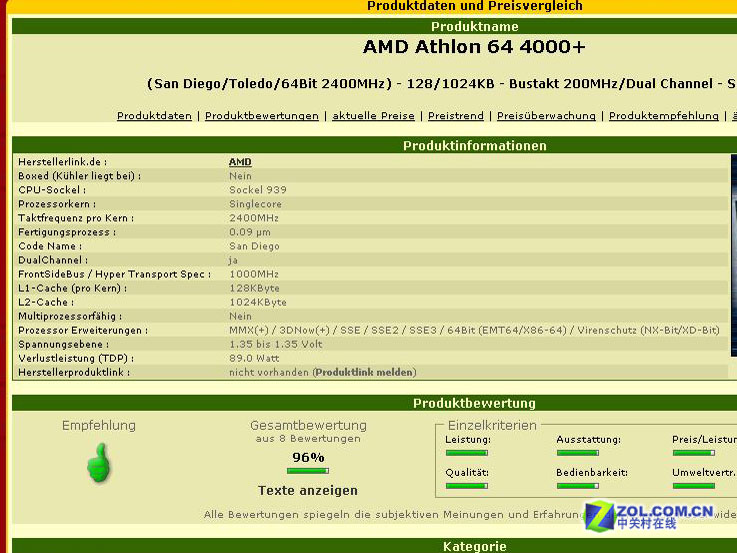This screenshot has height=553, width=737.
Task: Click the 89.0 Watt TDP value
Action: click(254, 358)
